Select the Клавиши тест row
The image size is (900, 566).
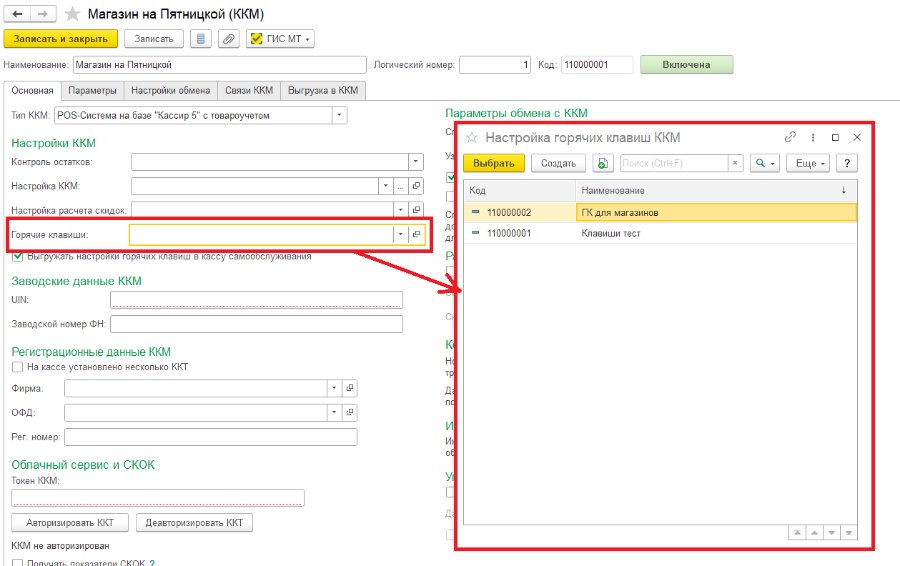coord(660,233)
